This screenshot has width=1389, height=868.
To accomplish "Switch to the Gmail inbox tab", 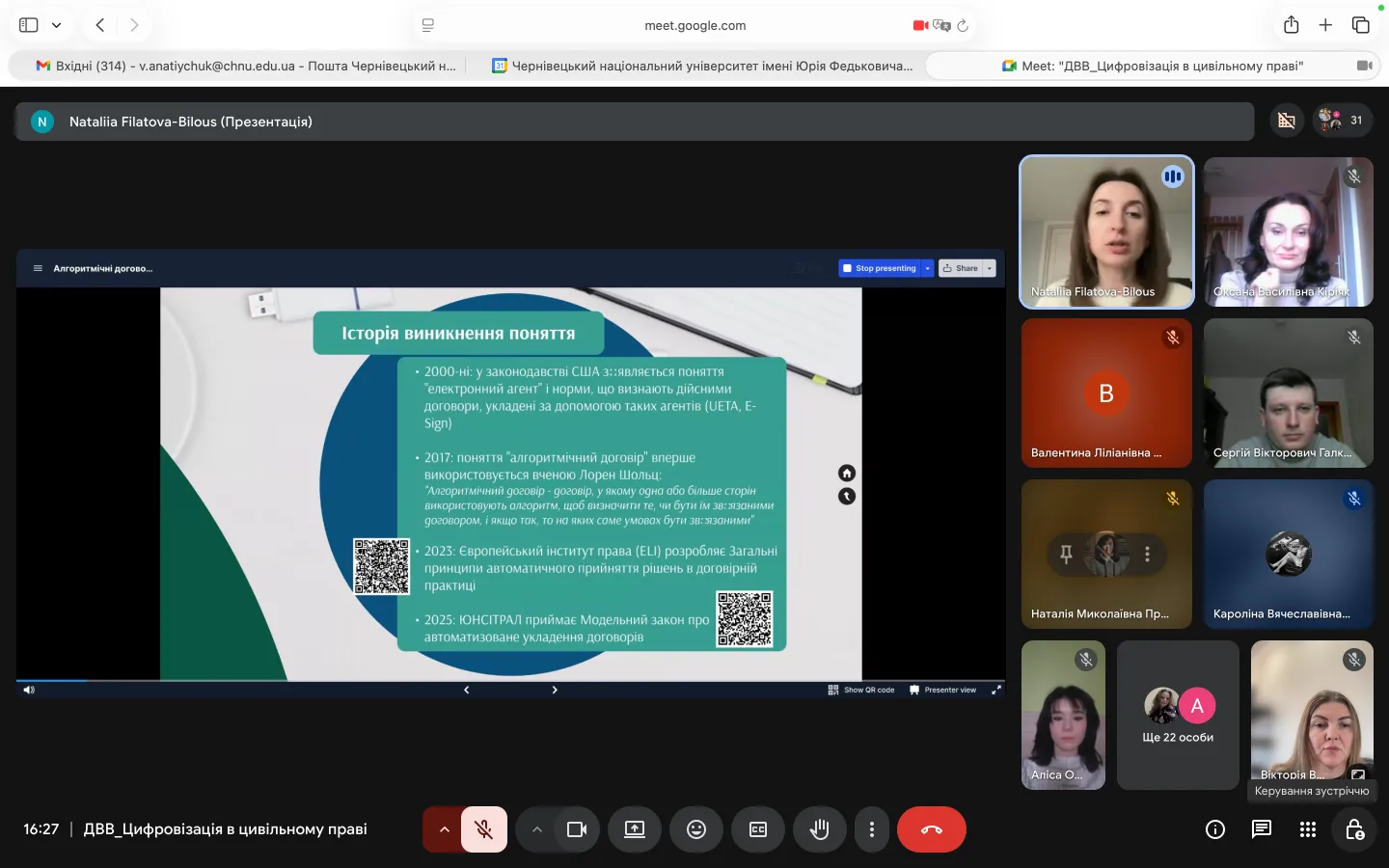I will (246, 66).
